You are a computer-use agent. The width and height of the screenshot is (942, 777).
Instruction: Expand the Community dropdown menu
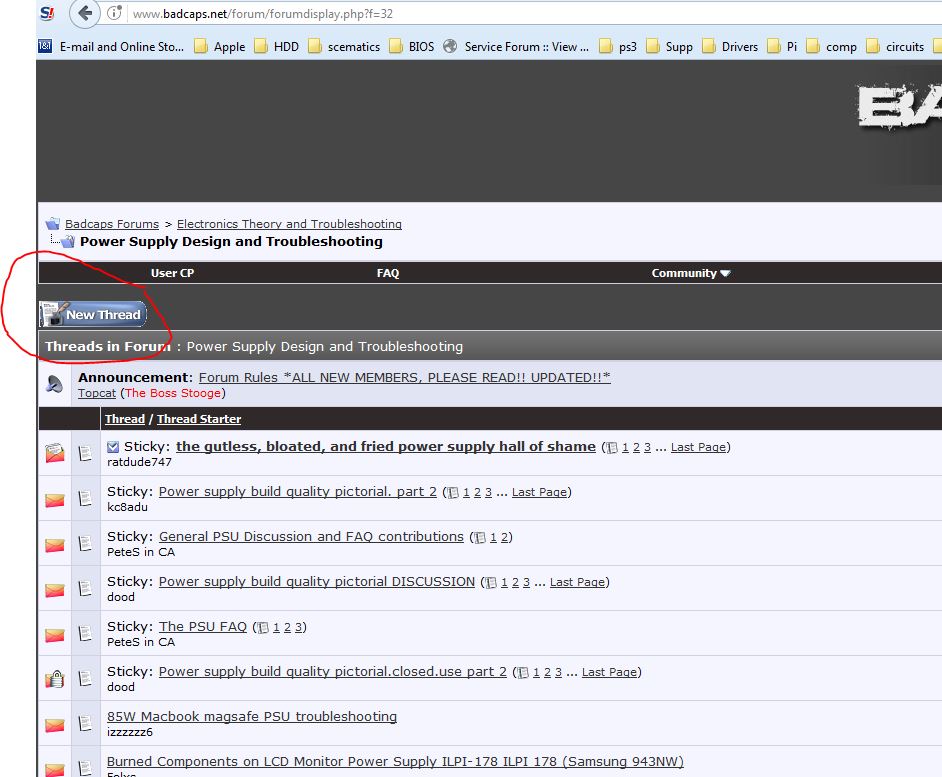(x=690, y=273)
